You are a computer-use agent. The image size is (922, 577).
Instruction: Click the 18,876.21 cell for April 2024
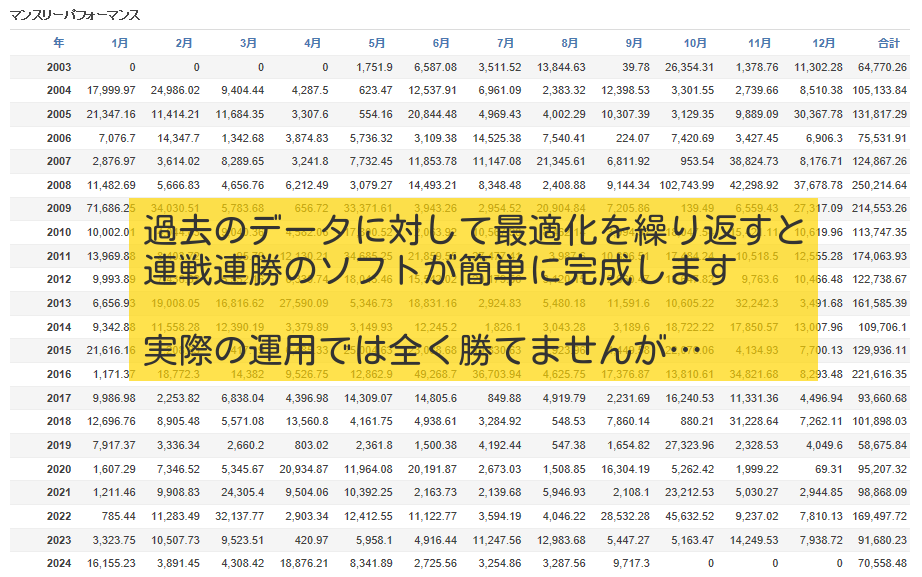click(300, 564)
